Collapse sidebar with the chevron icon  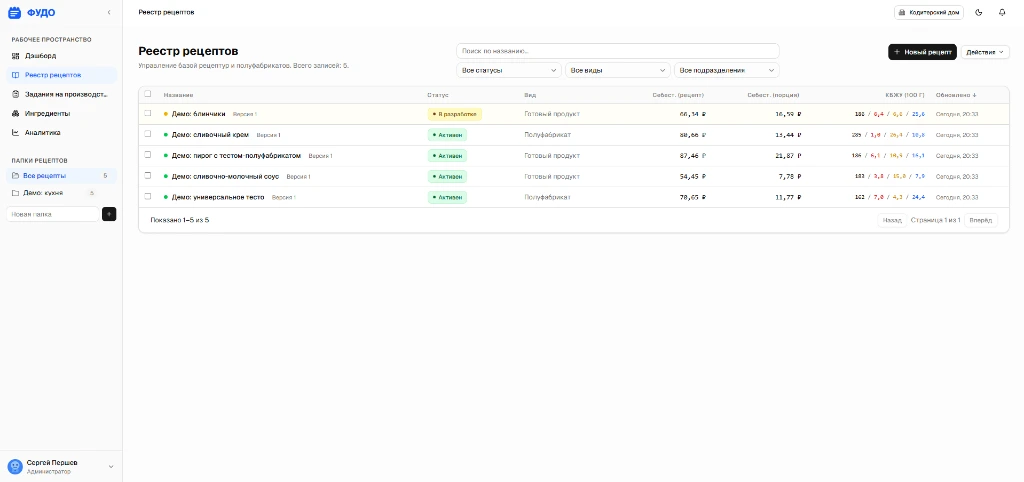click(109, 12)
